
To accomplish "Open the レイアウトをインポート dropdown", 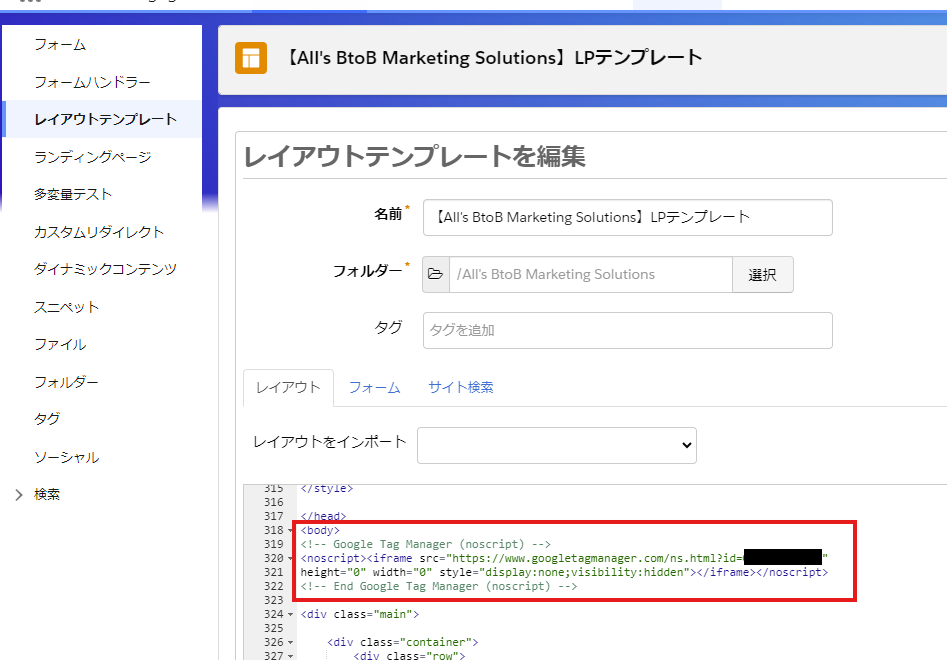I will coord(556,444).
